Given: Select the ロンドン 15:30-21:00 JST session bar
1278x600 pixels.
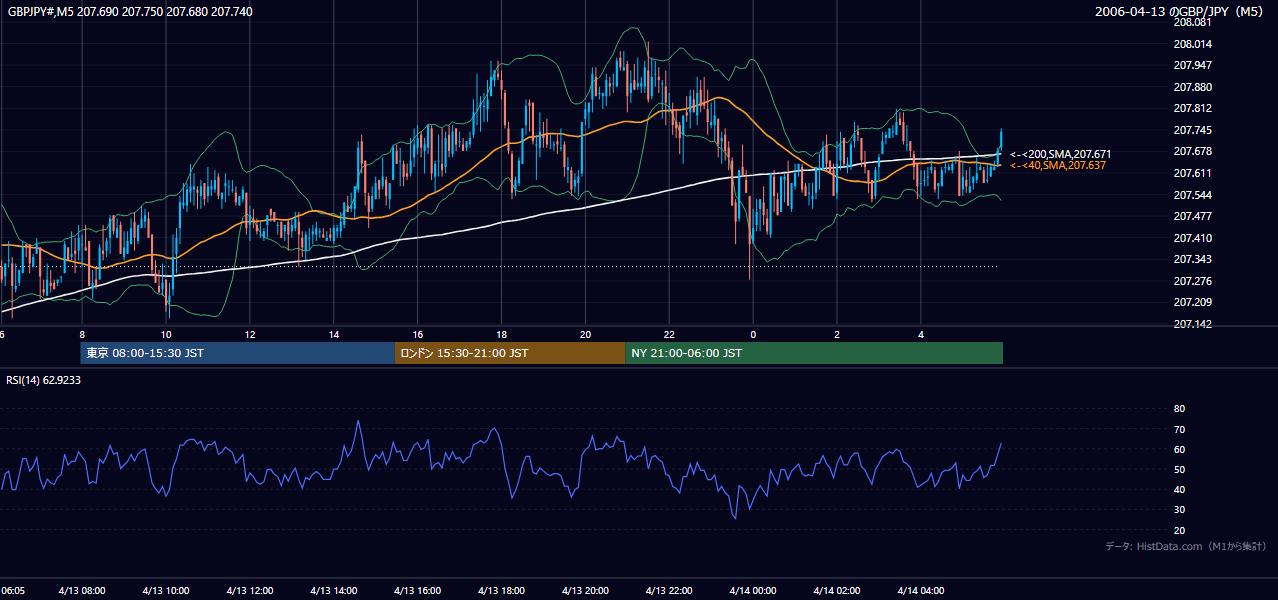Looking at the screenshot, I should point(511,353).
